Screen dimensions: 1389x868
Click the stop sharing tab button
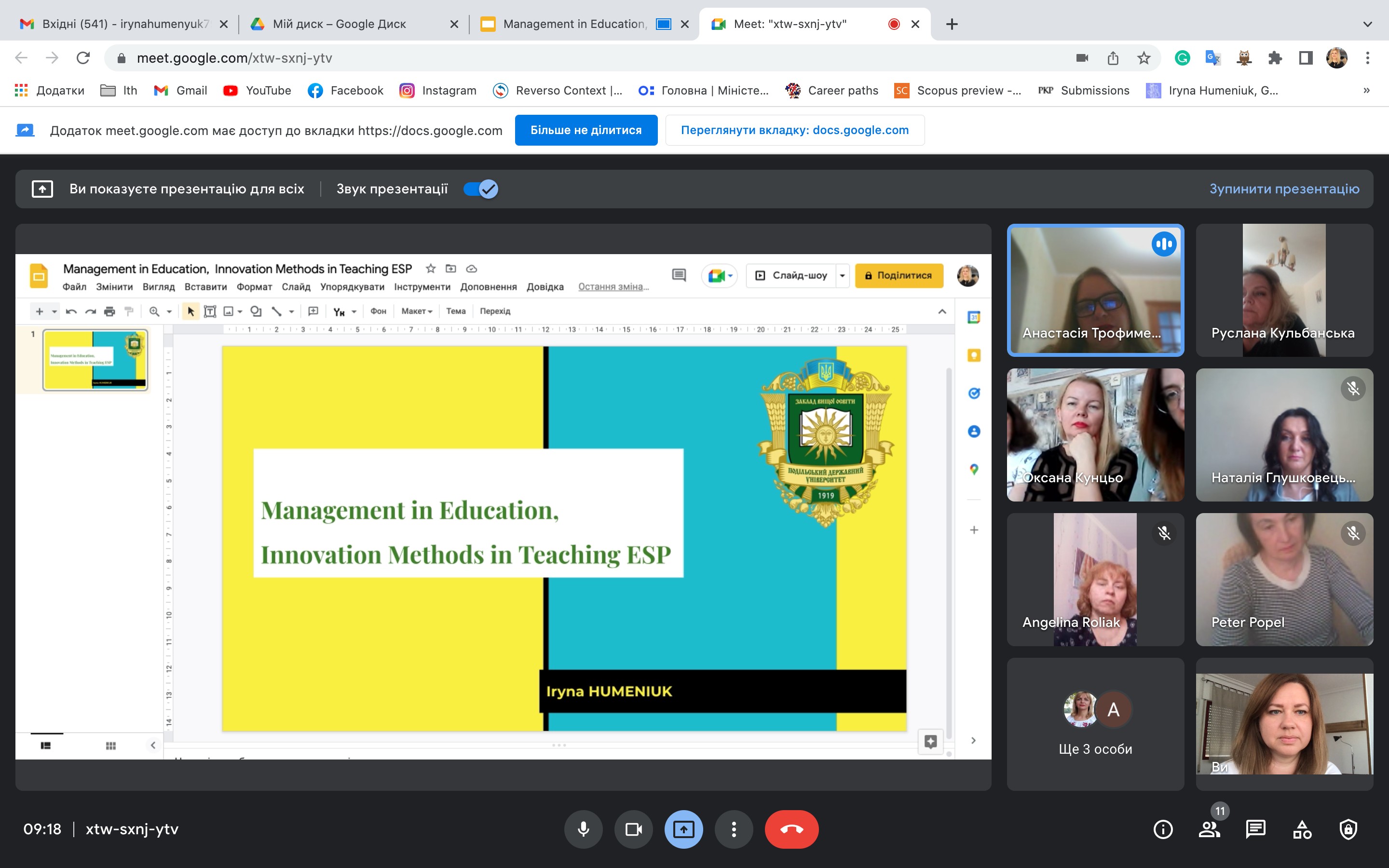tap(586, 130)
